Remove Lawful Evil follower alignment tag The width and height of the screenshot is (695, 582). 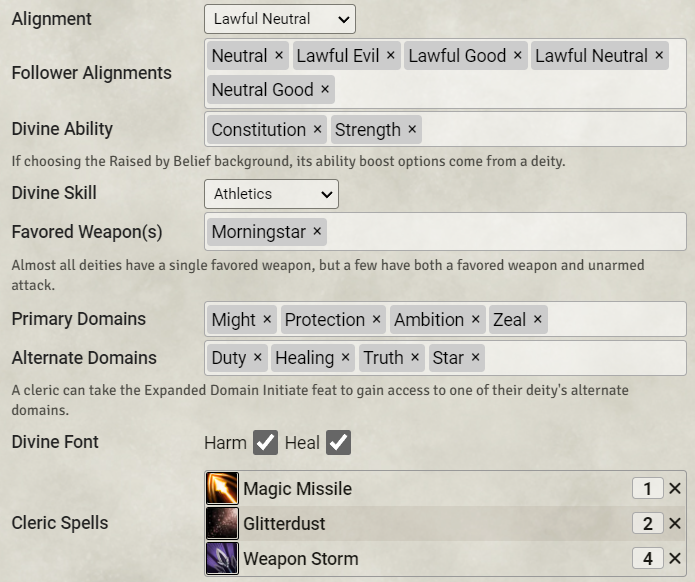pos(390,56)
